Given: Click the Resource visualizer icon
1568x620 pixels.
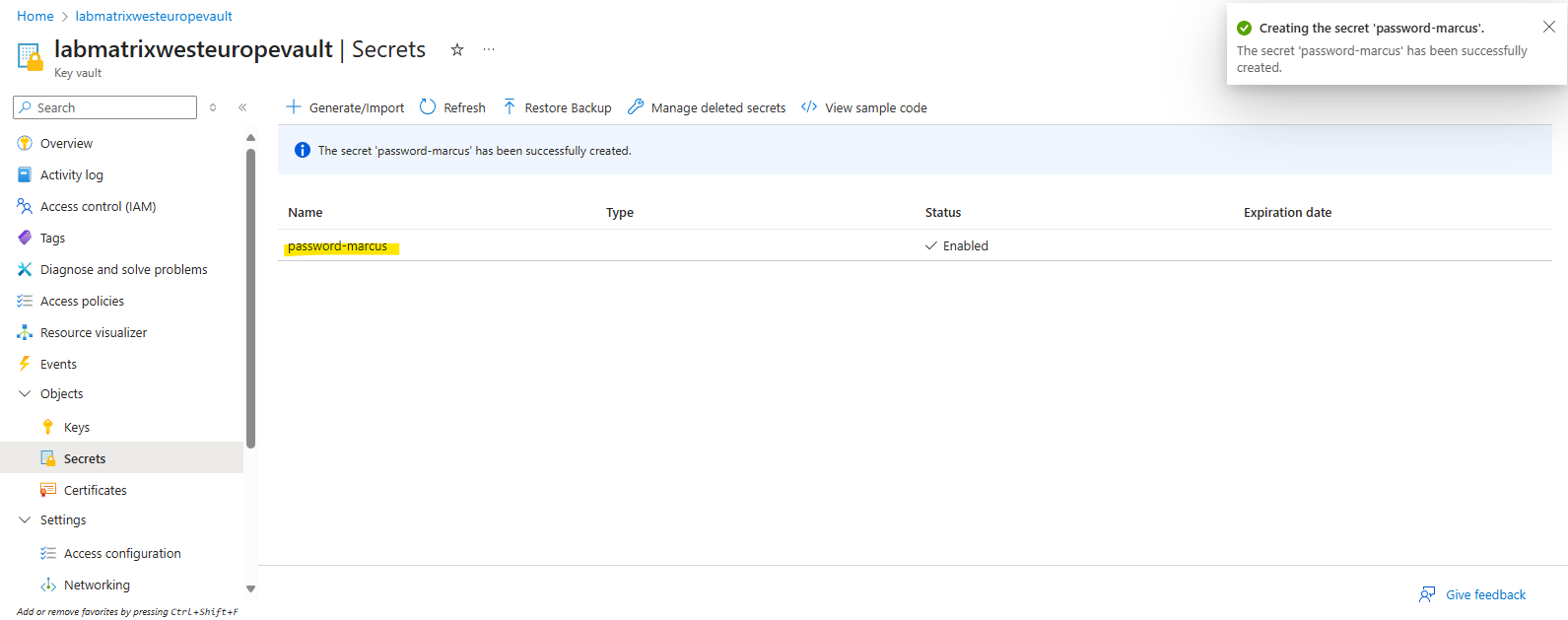Looking at the screenshot, I should point(25,332).
